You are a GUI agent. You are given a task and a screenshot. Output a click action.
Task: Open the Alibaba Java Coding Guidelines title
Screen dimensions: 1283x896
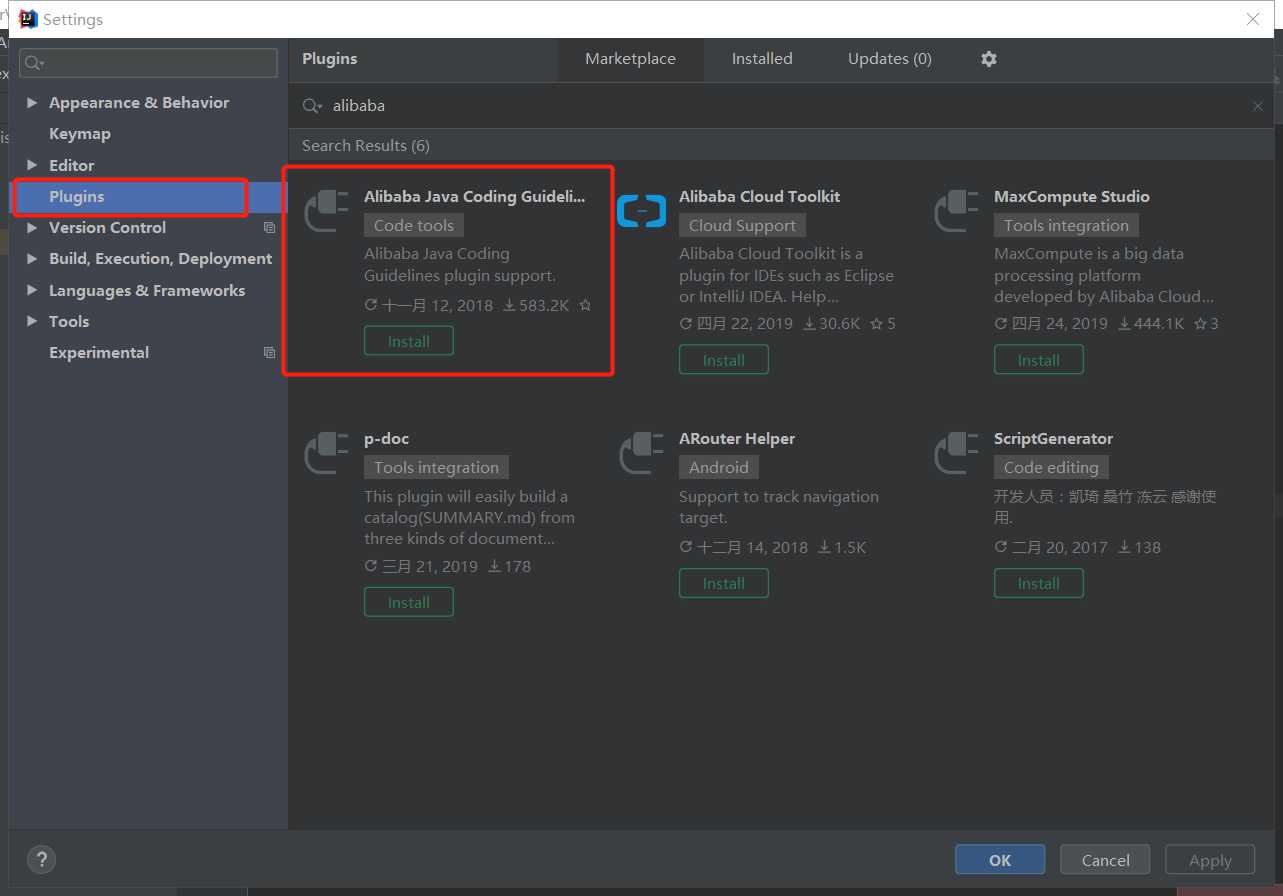point(475,197)
